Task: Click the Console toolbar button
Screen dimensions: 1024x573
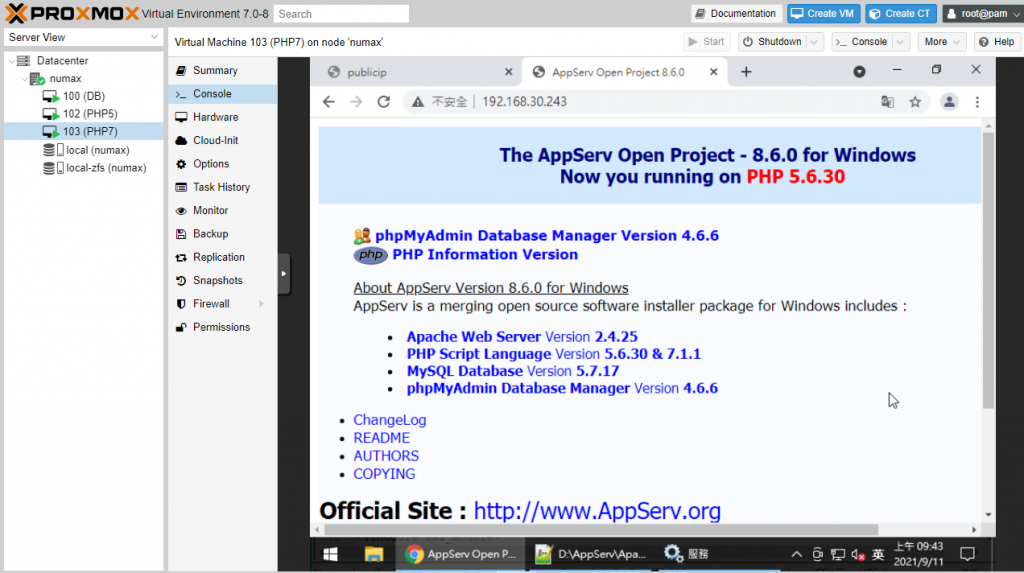Action: coord(861,42)
